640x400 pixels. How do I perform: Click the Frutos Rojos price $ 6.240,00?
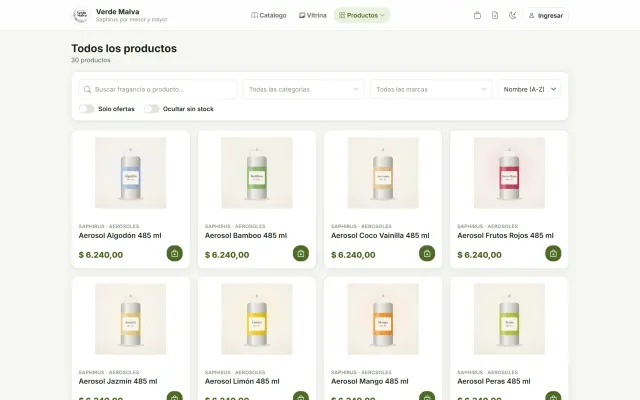click(479, 255)
